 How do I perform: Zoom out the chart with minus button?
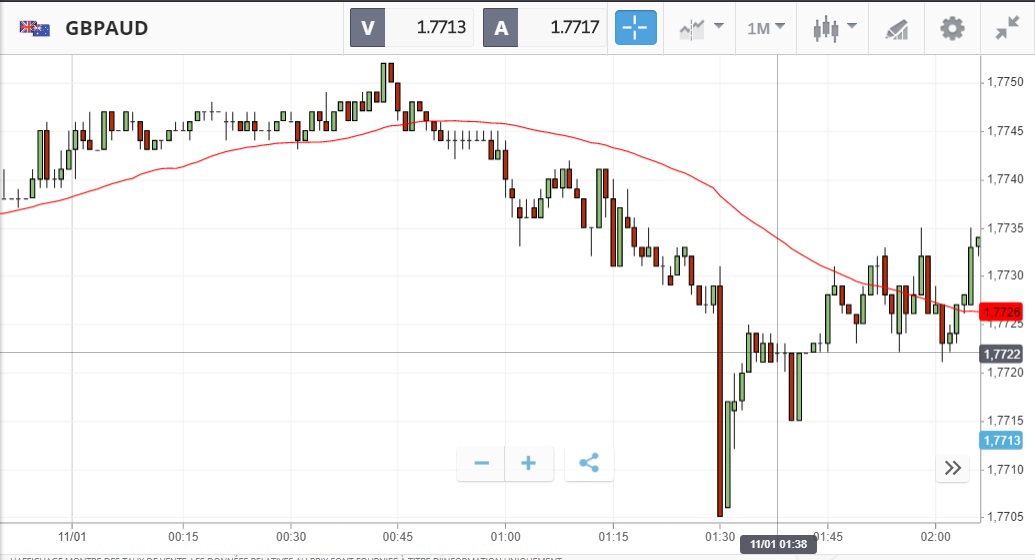[482, 464]
